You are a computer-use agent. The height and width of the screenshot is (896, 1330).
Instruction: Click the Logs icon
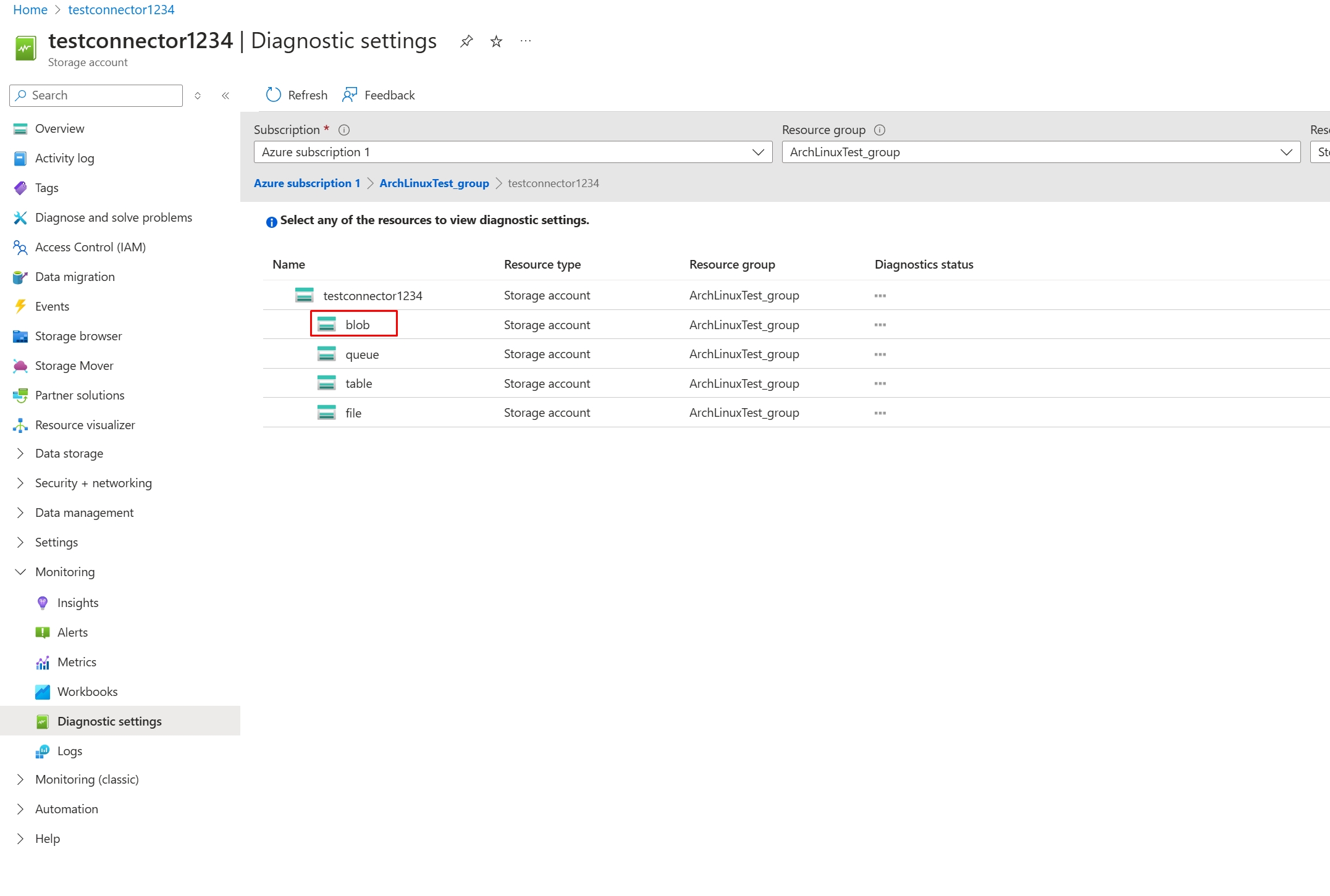43,751
